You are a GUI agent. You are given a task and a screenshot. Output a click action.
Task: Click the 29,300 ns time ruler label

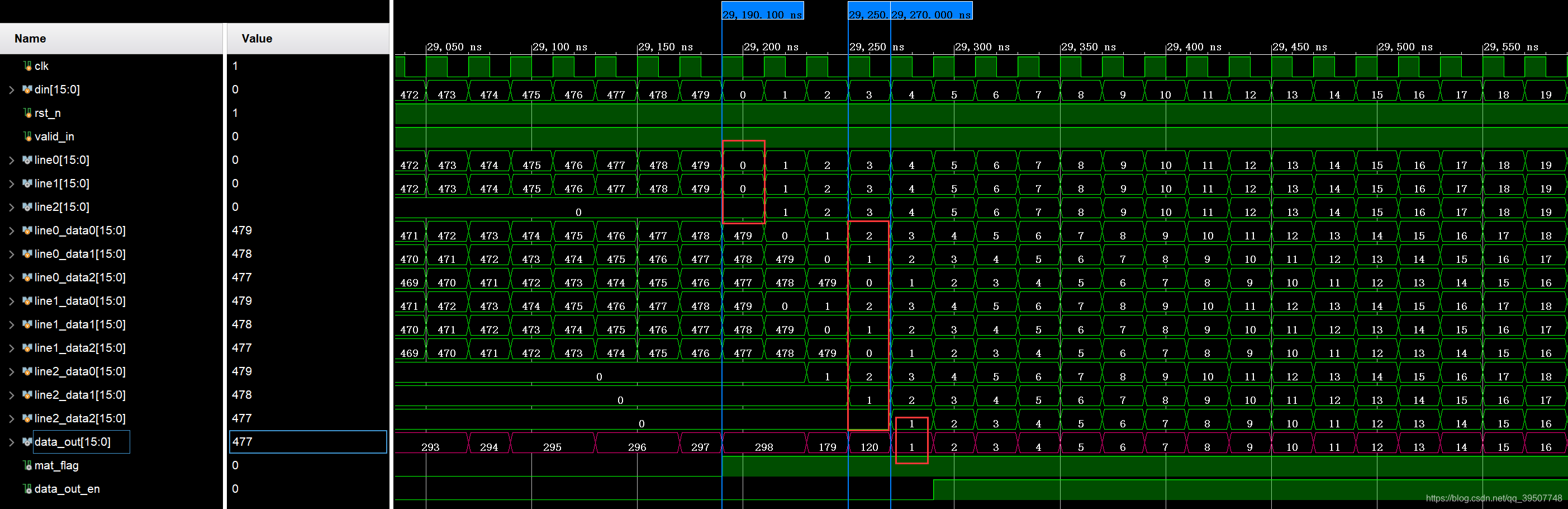(982, 47)
